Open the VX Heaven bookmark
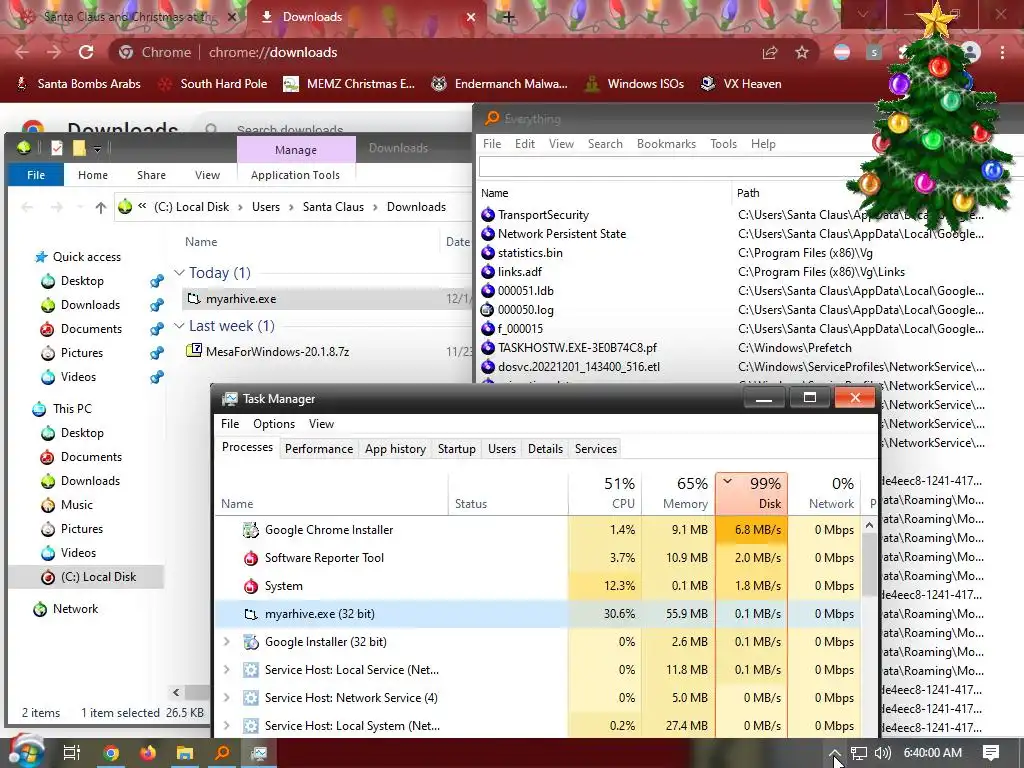Viewport: 1024px width, 768px height. (x=741, y=84)
